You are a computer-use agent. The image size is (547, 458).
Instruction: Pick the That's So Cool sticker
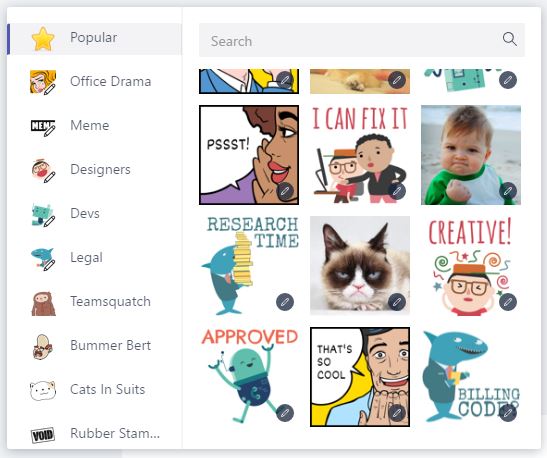pyautogui.click(x=360, y=377)
